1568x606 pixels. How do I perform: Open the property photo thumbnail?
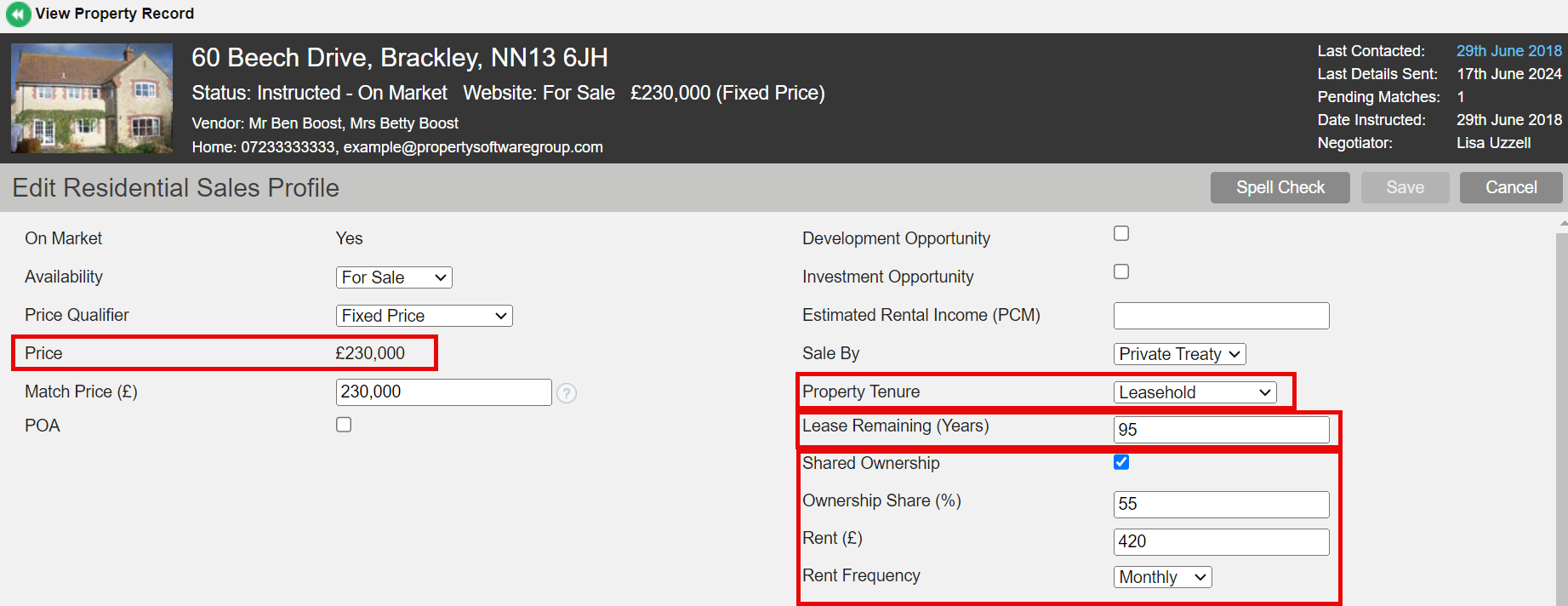pos(92,99)
